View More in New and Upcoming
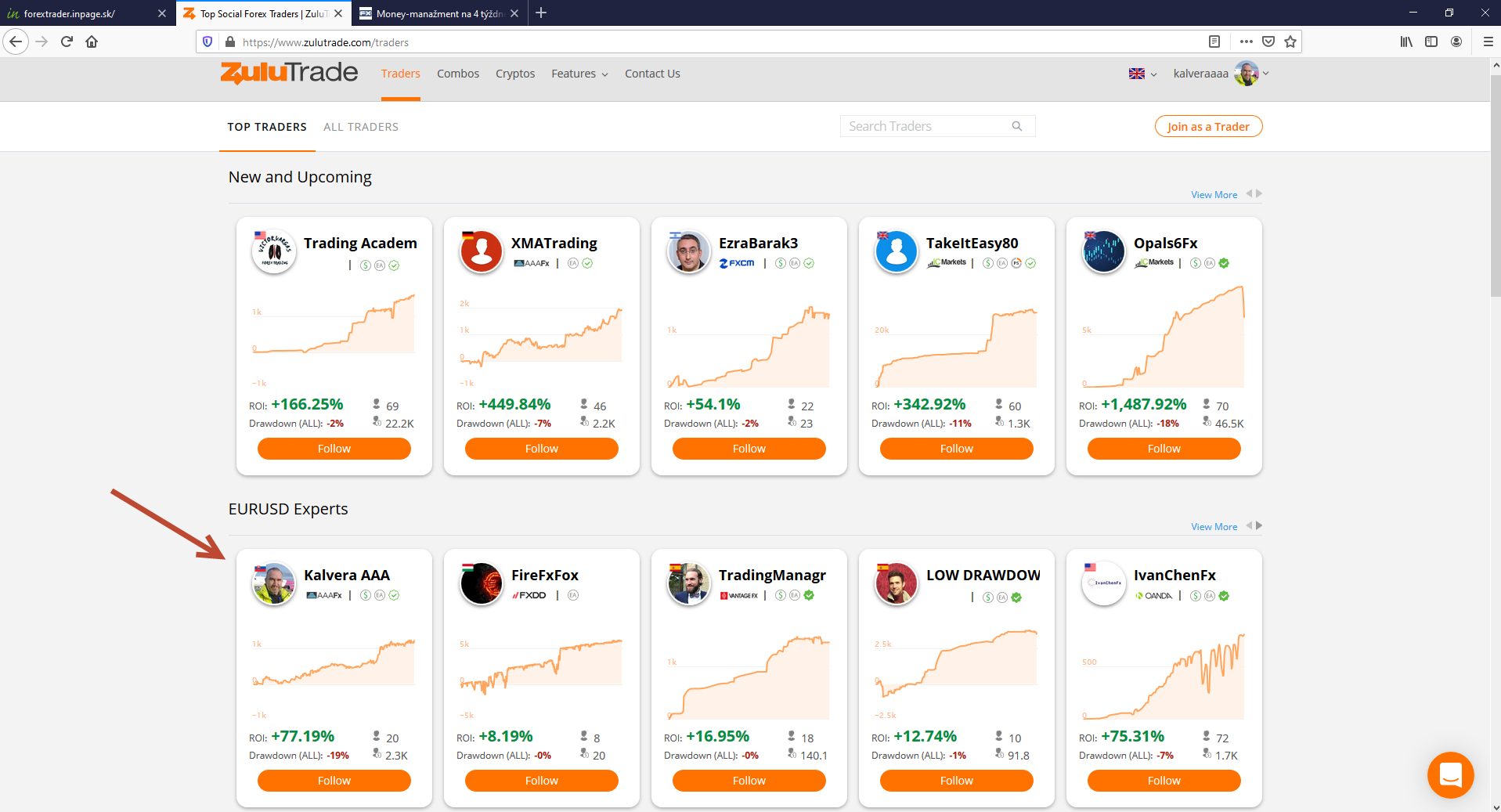Image resolution: width=1501 pixels, height=812 pixels. (1214, 195)
